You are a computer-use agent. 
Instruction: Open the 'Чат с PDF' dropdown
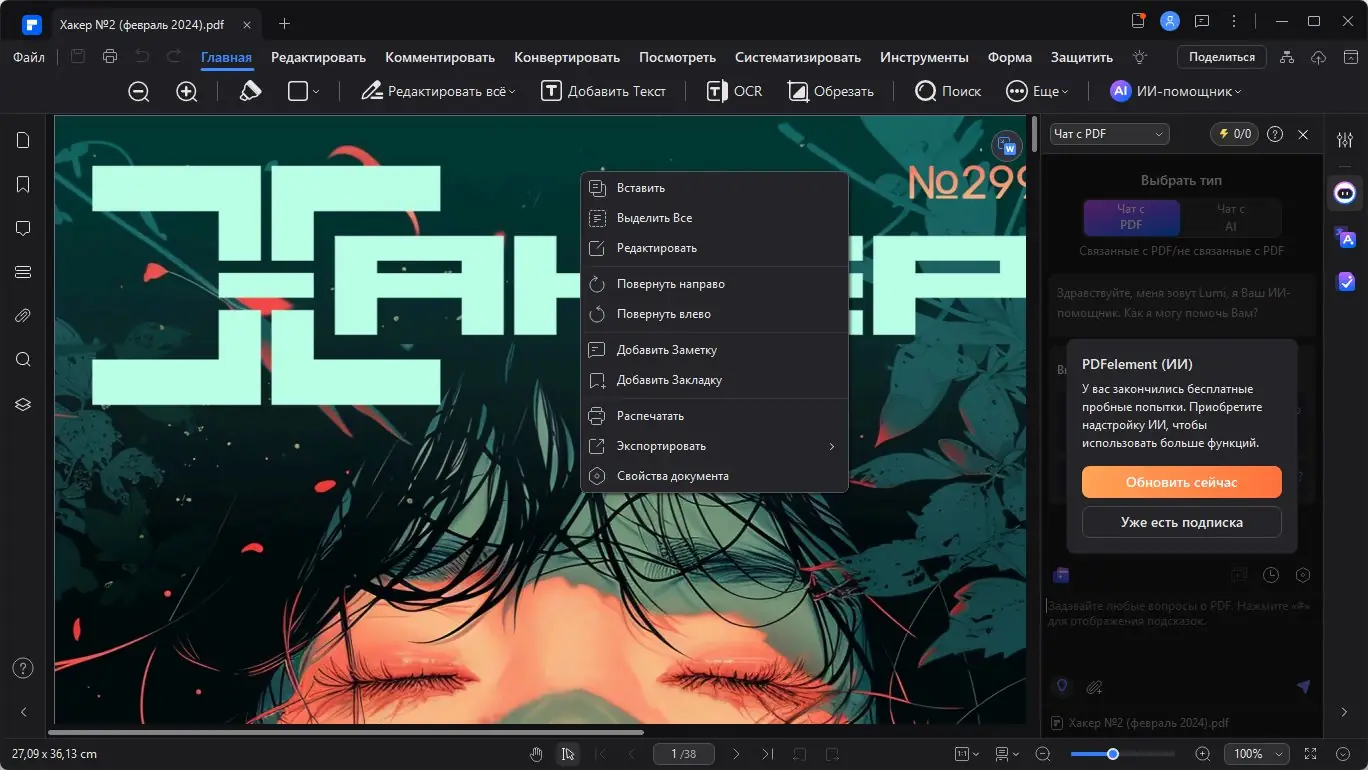click(x=1110, y=134)
